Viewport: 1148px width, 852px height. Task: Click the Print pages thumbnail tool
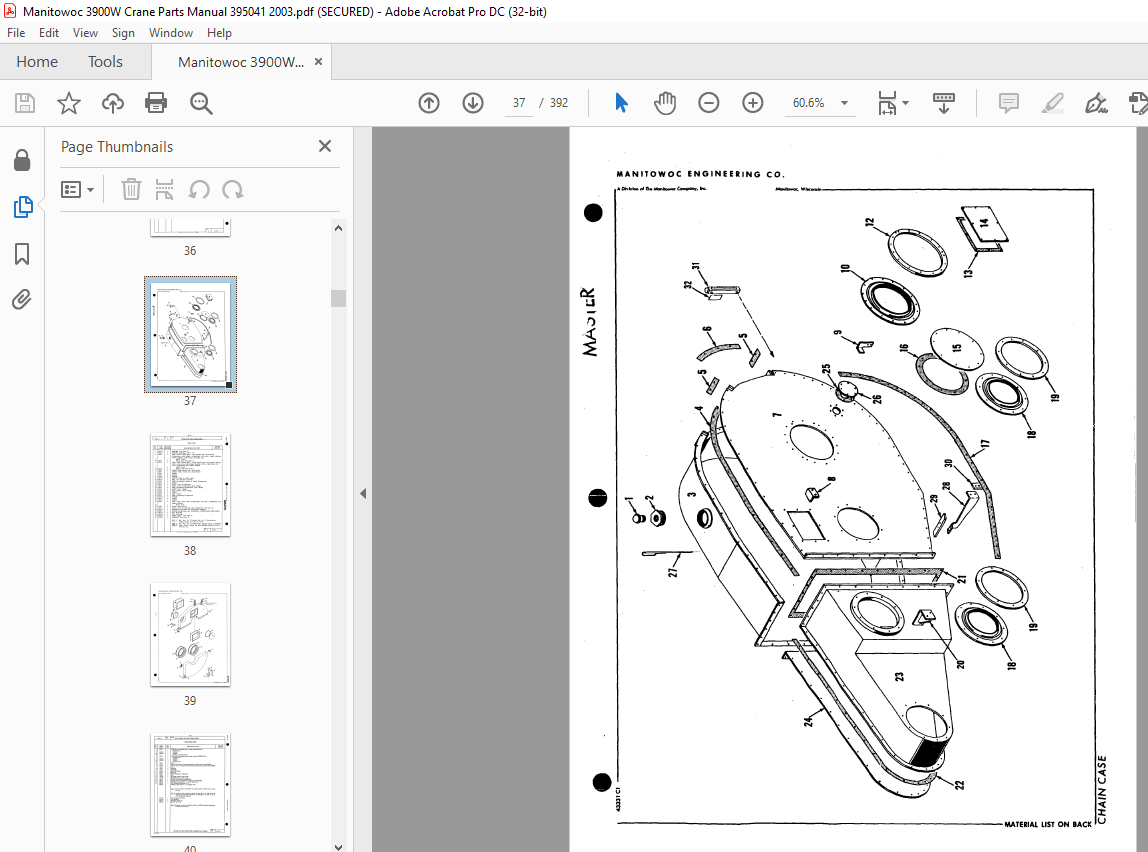[x=165, y=190]
